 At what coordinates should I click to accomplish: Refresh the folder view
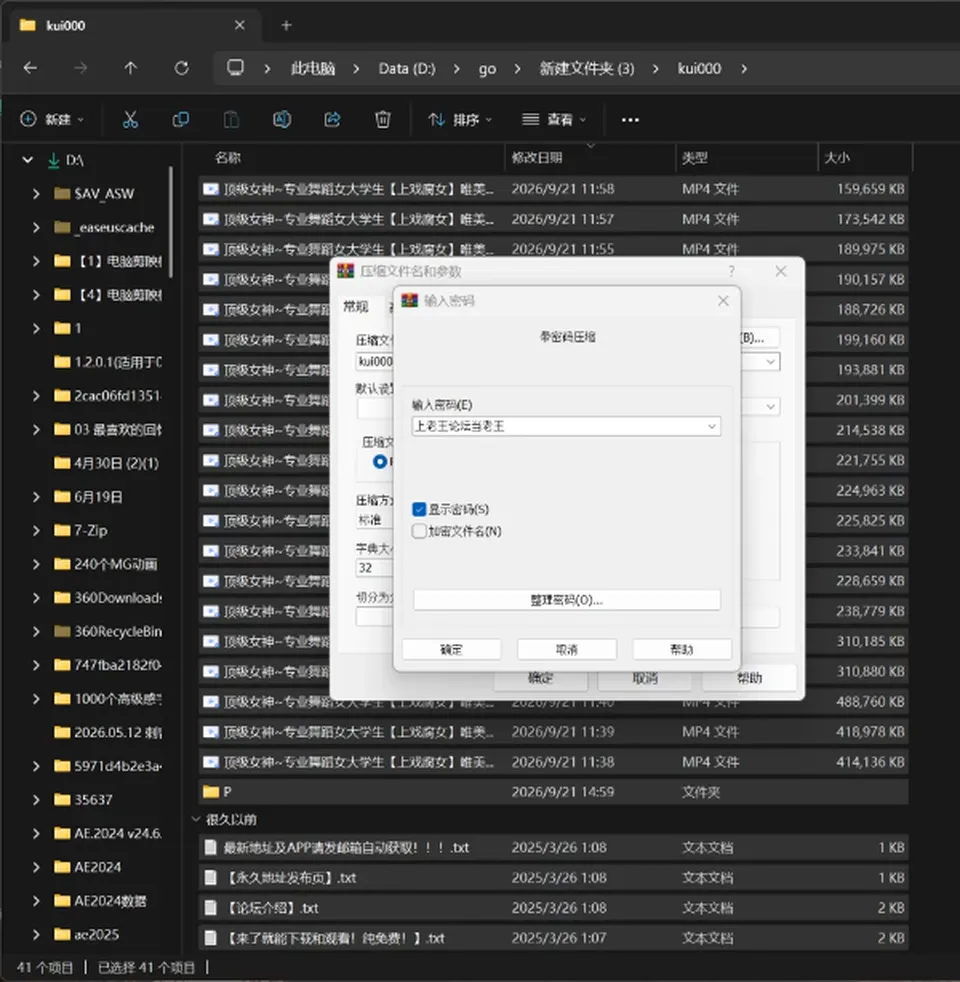pyautogui.click(x=182, y=68)
